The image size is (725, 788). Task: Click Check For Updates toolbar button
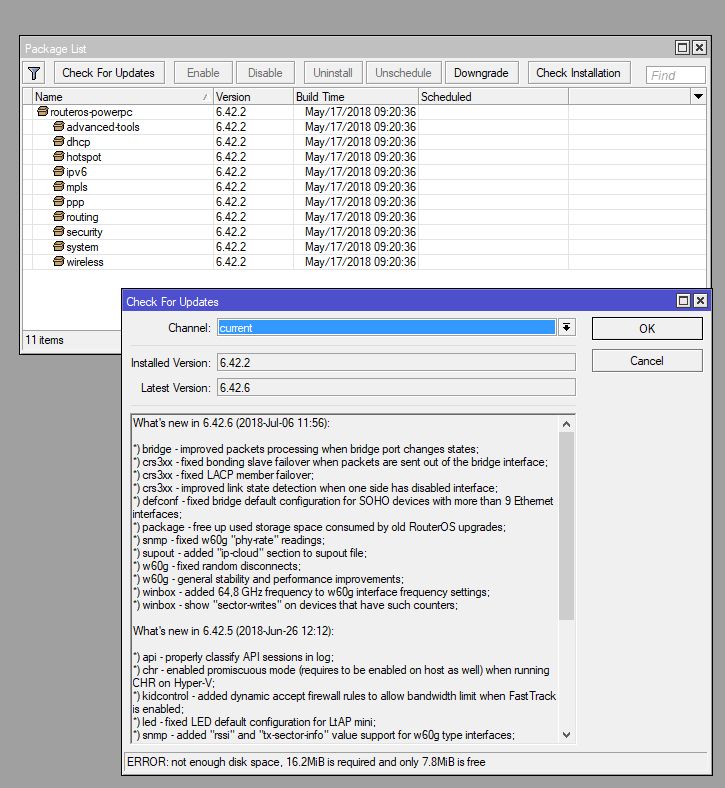tap(109, 73)
